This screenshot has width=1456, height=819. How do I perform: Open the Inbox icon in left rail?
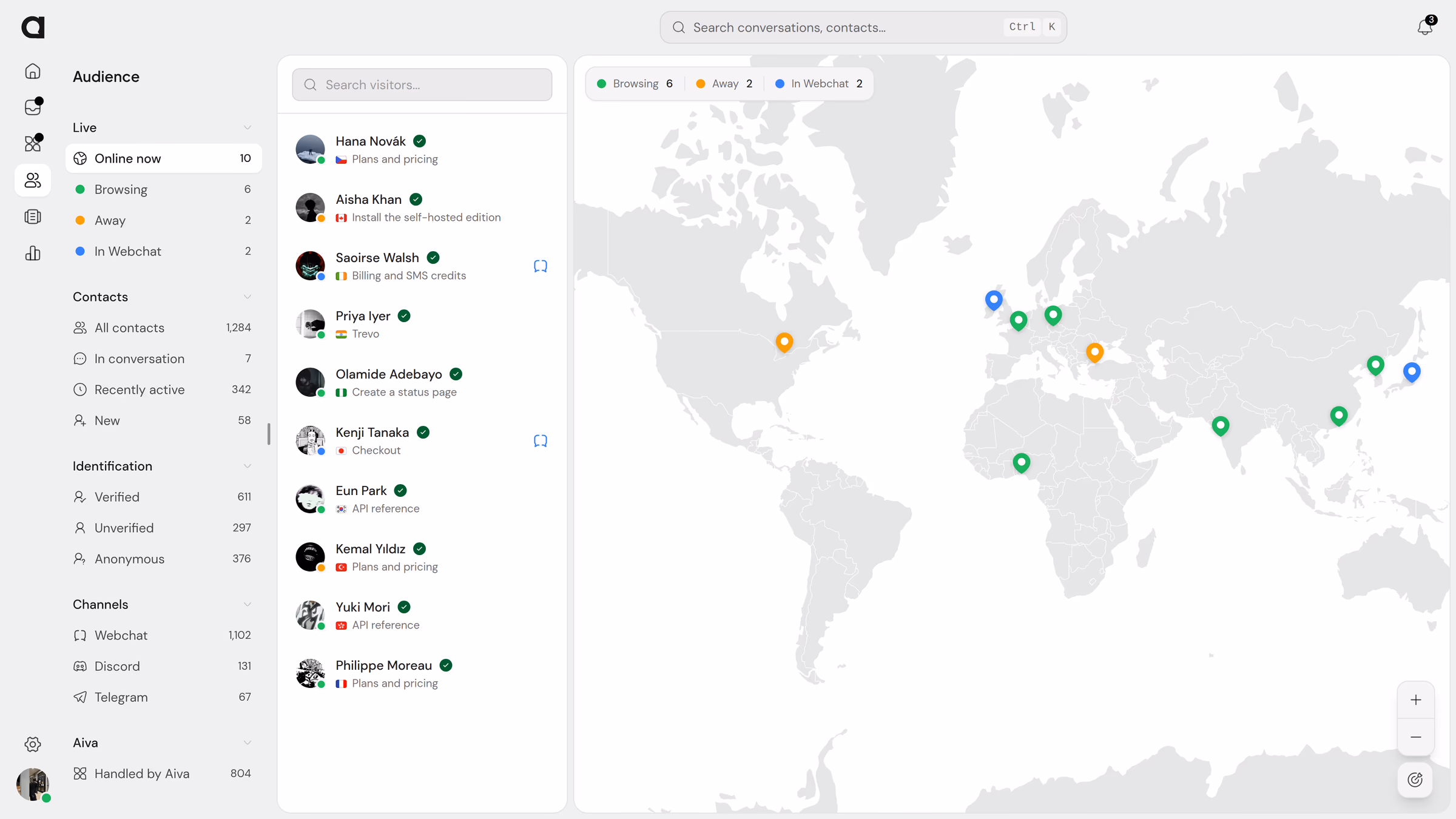[x=33, y=107]
